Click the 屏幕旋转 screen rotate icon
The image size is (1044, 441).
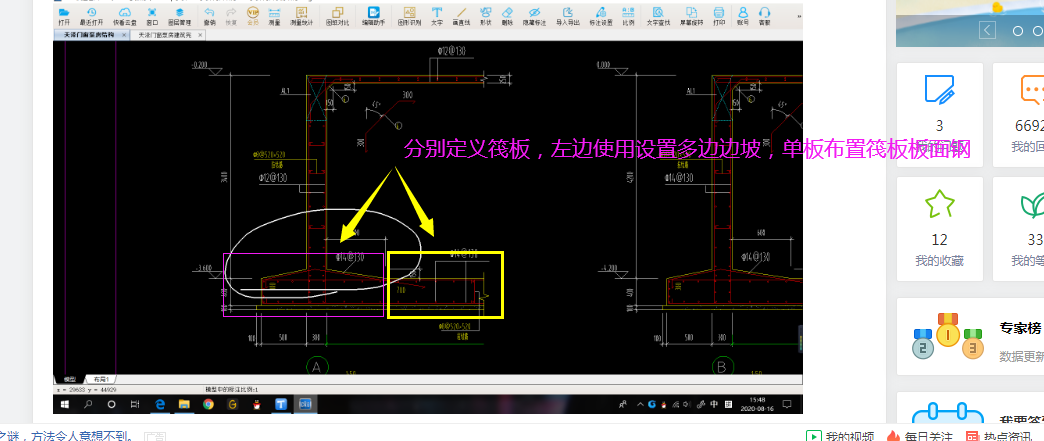[691, 17]
